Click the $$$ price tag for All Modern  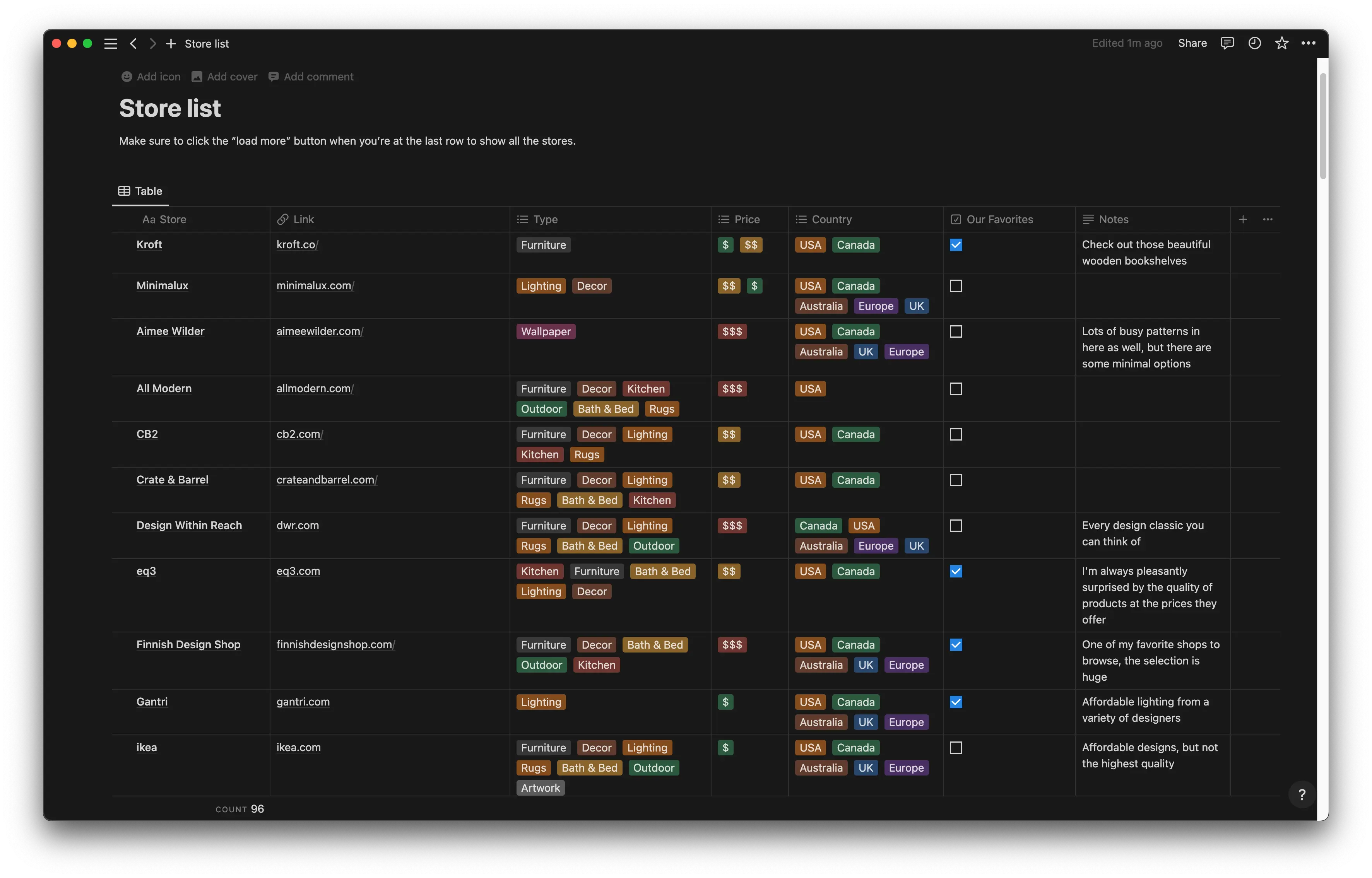click(732, 389)
